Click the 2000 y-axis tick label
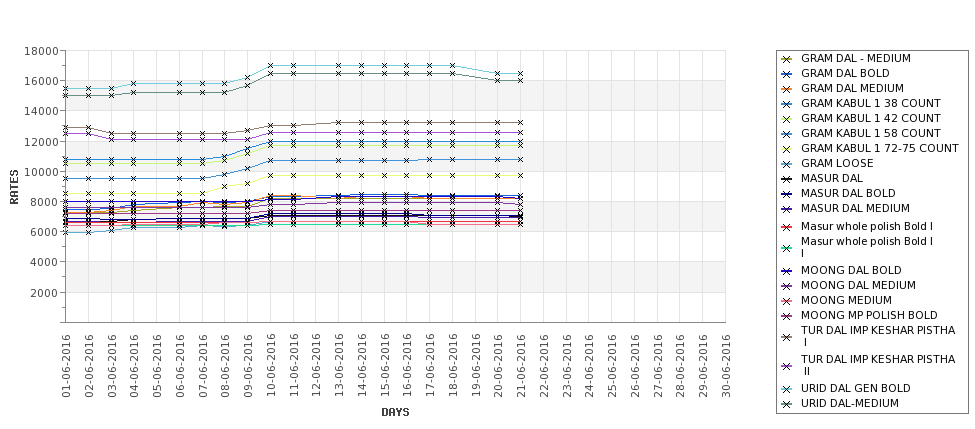Screen dimensions: 975x429 (x=44, y=293)
